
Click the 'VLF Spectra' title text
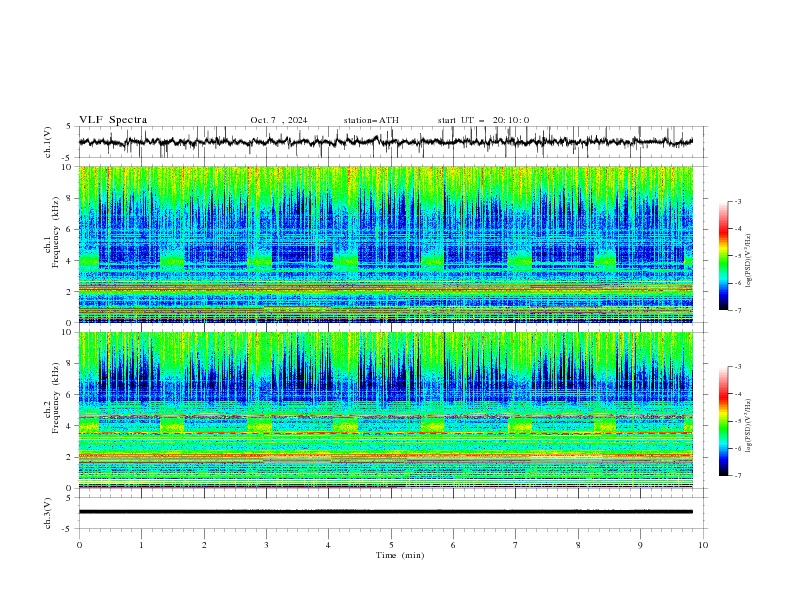113,120
